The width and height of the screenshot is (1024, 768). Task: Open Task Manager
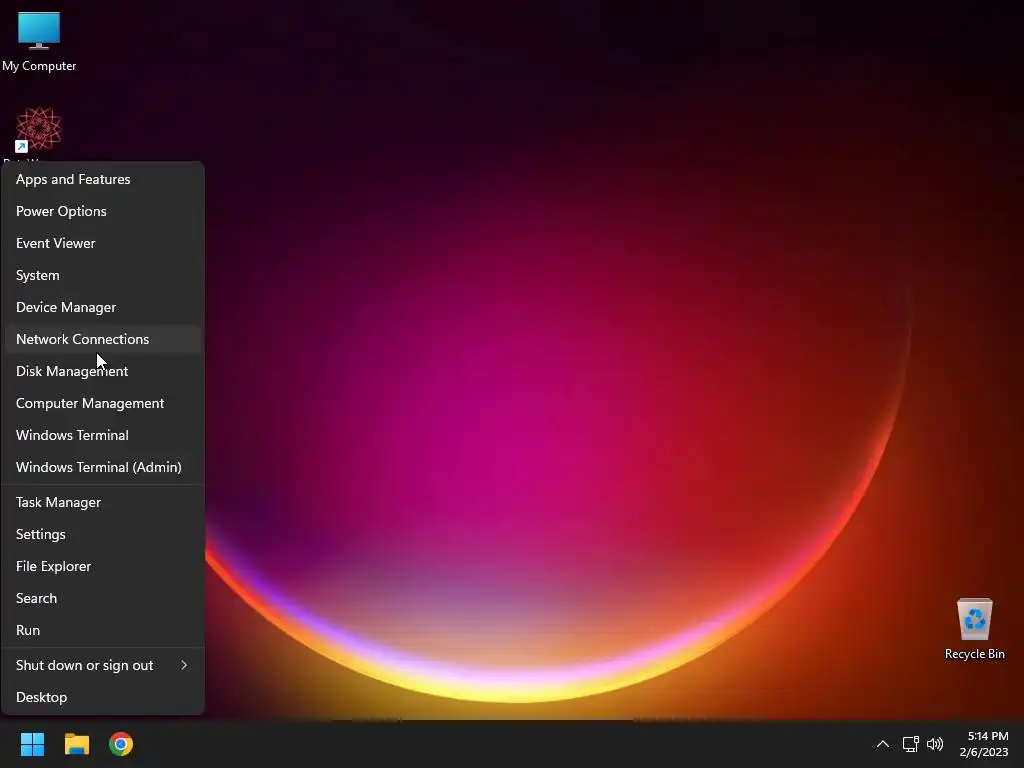click(103, 502)
